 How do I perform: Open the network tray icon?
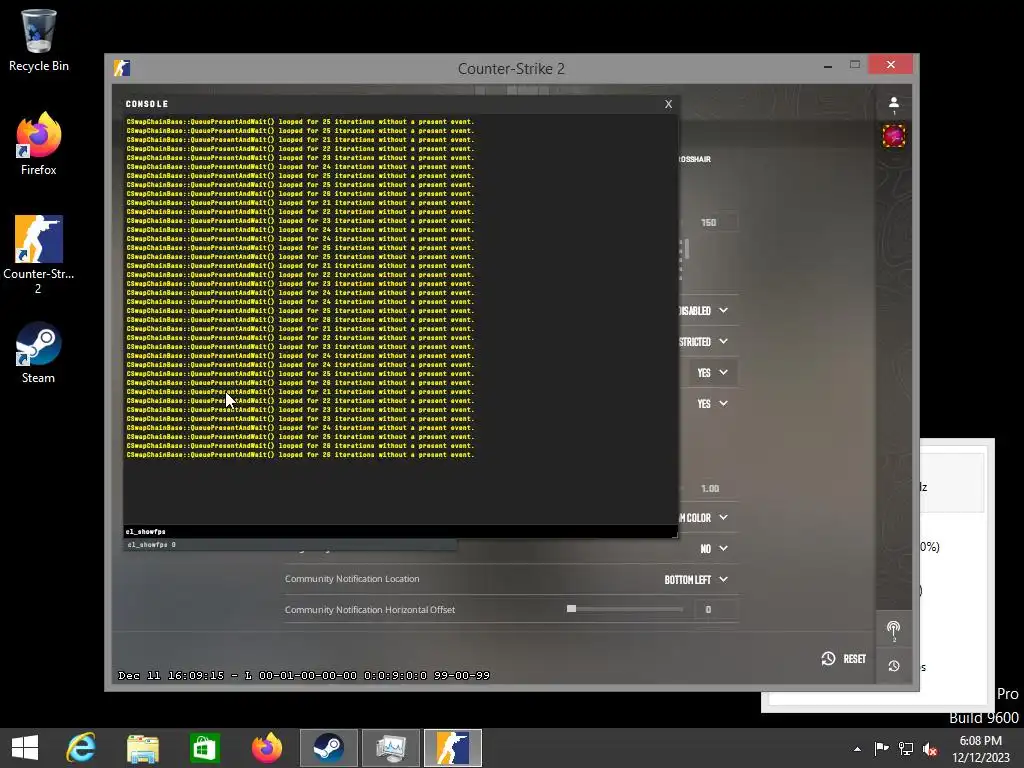point(906,748)
